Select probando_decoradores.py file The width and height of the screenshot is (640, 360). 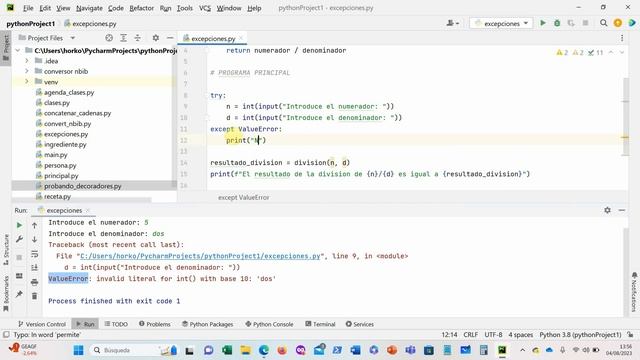pos(82,186)
